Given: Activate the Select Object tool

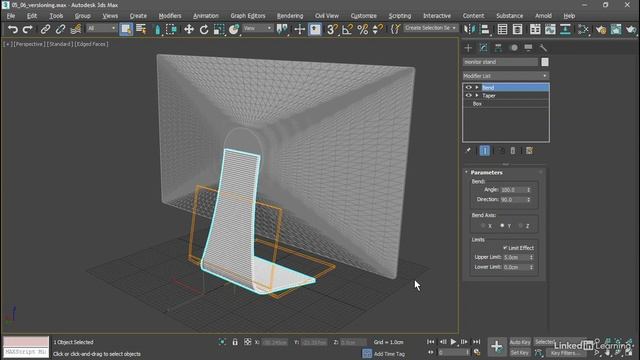Looking at the screenshot, I should pyautogui.click(x=126, y=29).
